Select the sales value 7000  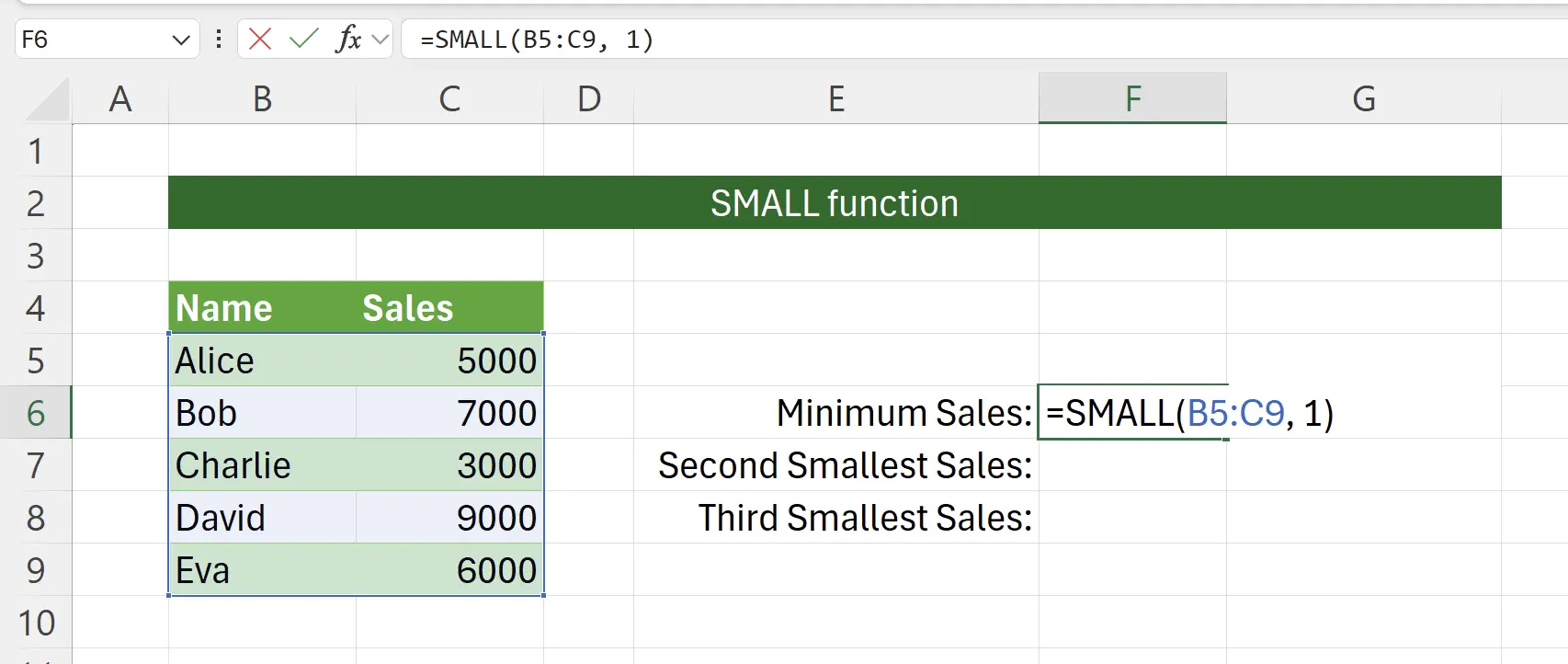449,413
